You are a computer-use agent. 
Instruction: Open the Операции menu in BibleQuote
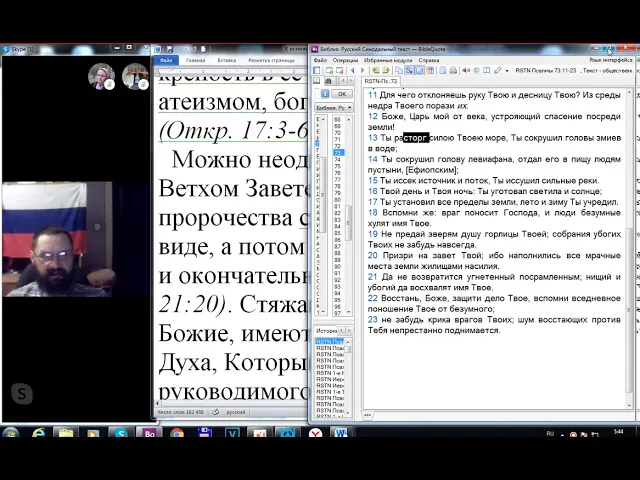(345, 60)
